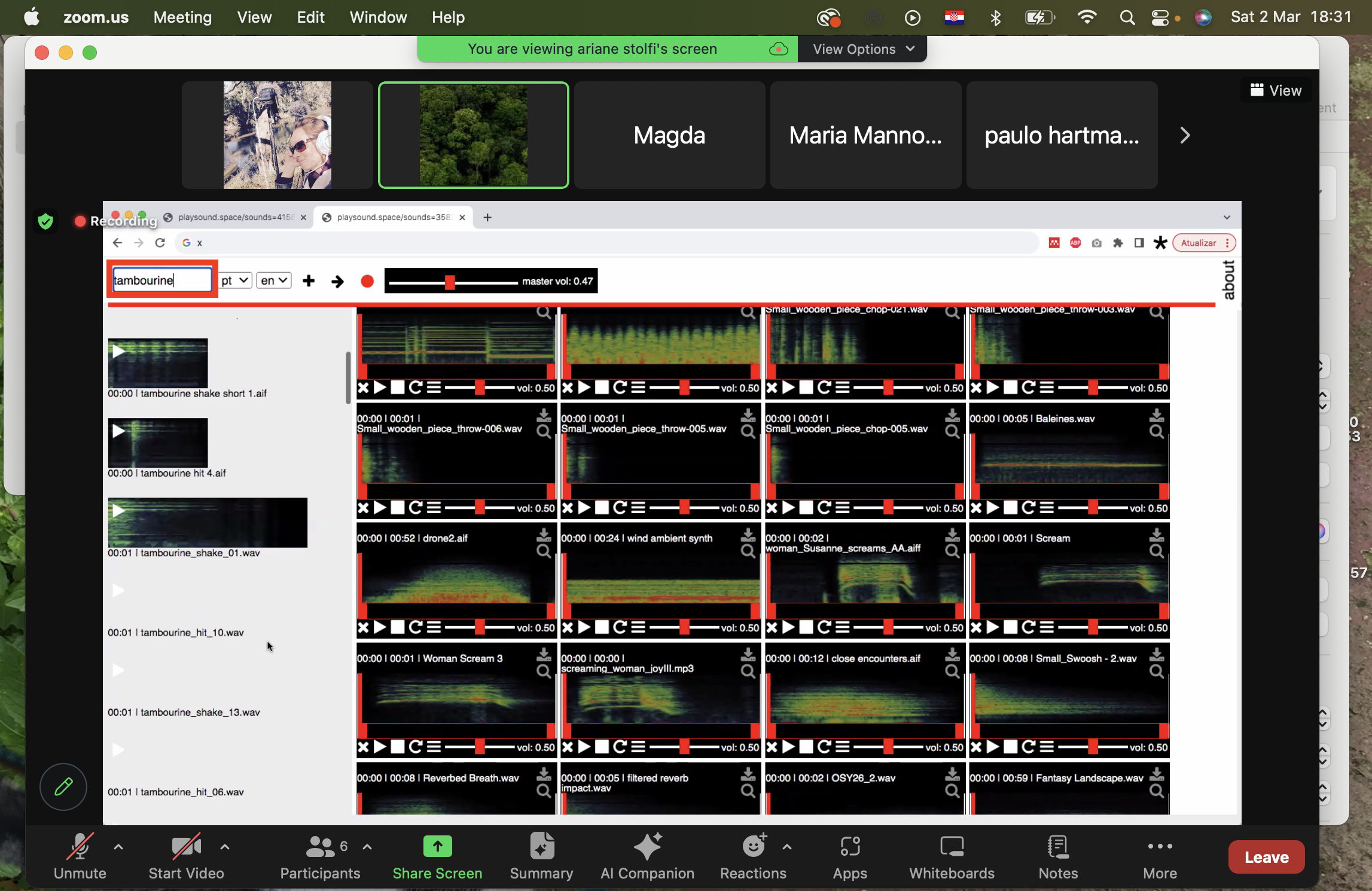The image size is (1372, 891).
Task: Open the Window menu in the menu bar
Action: 378,17
